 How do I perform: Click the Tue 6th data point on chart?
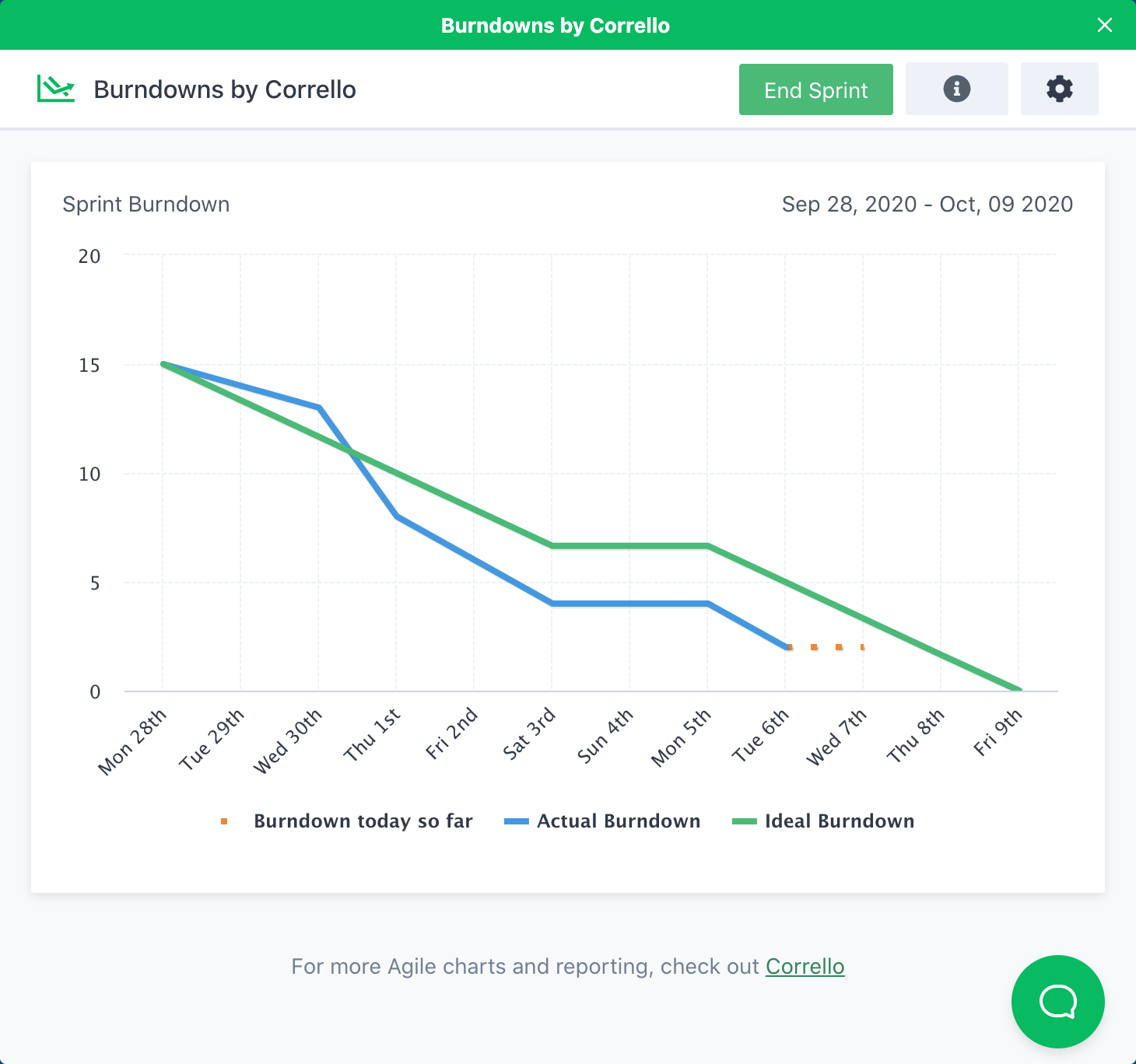tap(786, 646)
